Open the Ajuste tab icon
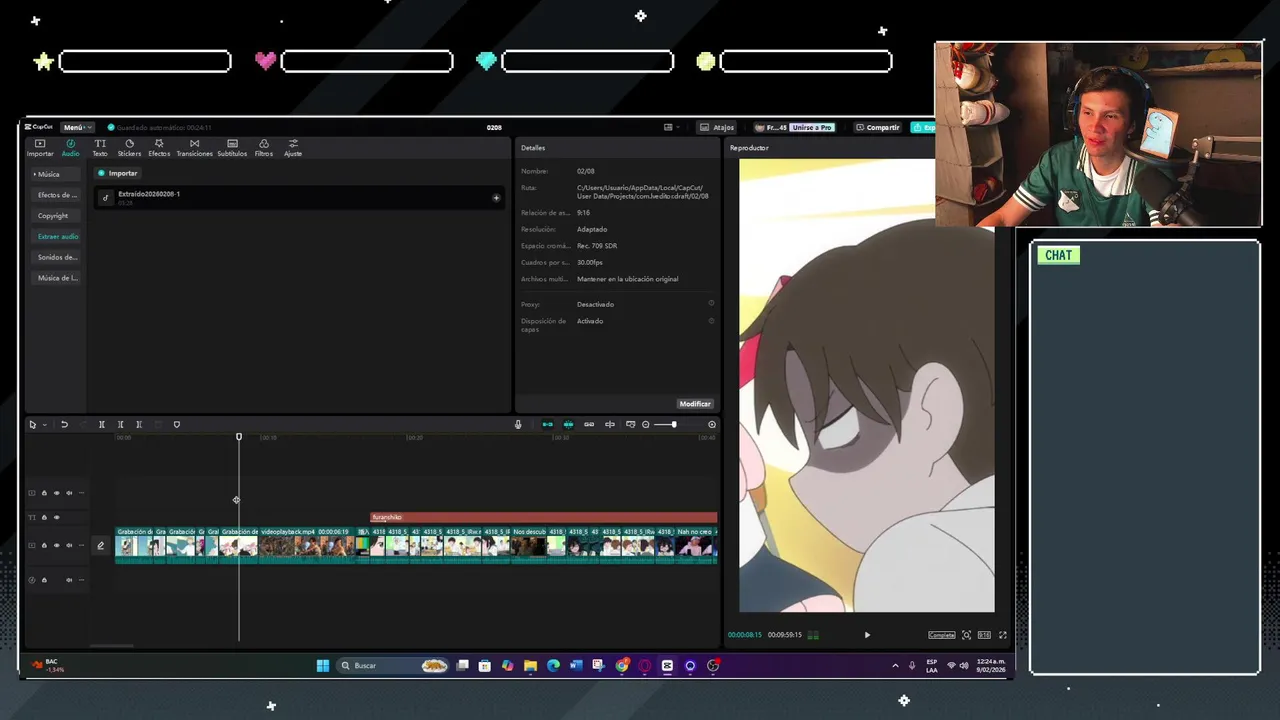The height and width of the screenshot is (720, 1280). click(x=293, y=144)
